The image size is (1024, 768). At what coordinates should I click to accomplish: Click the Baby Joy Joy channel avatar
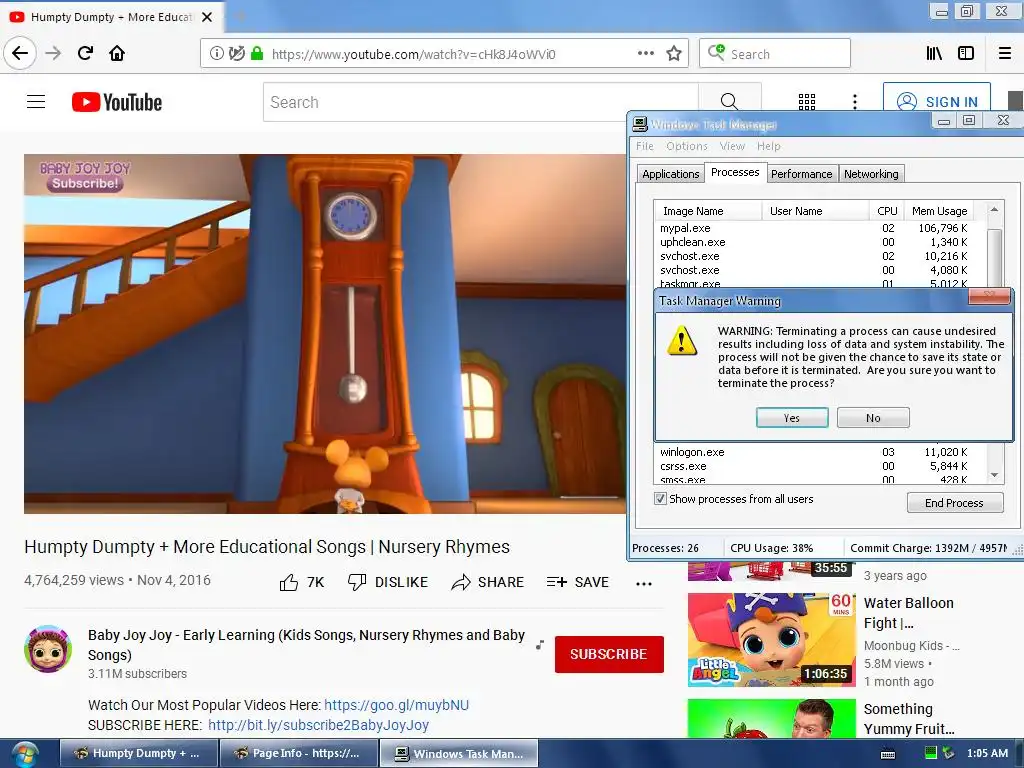(48, 649)
